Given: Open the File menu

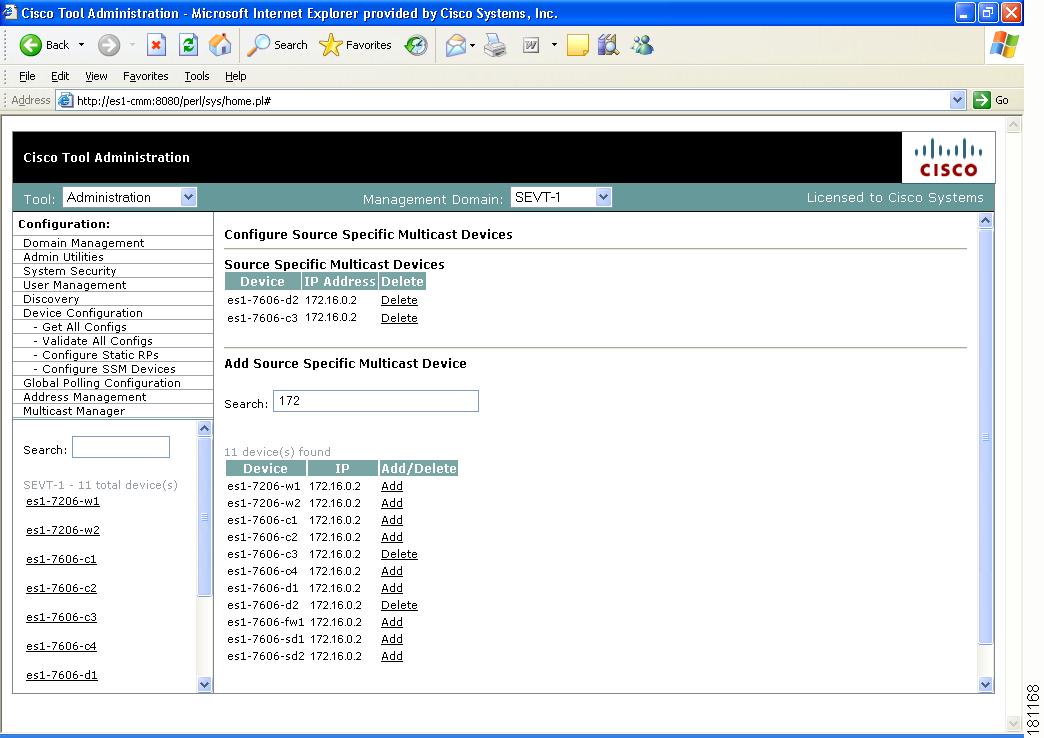Looking at the screenshot, I should pos(27,76).
